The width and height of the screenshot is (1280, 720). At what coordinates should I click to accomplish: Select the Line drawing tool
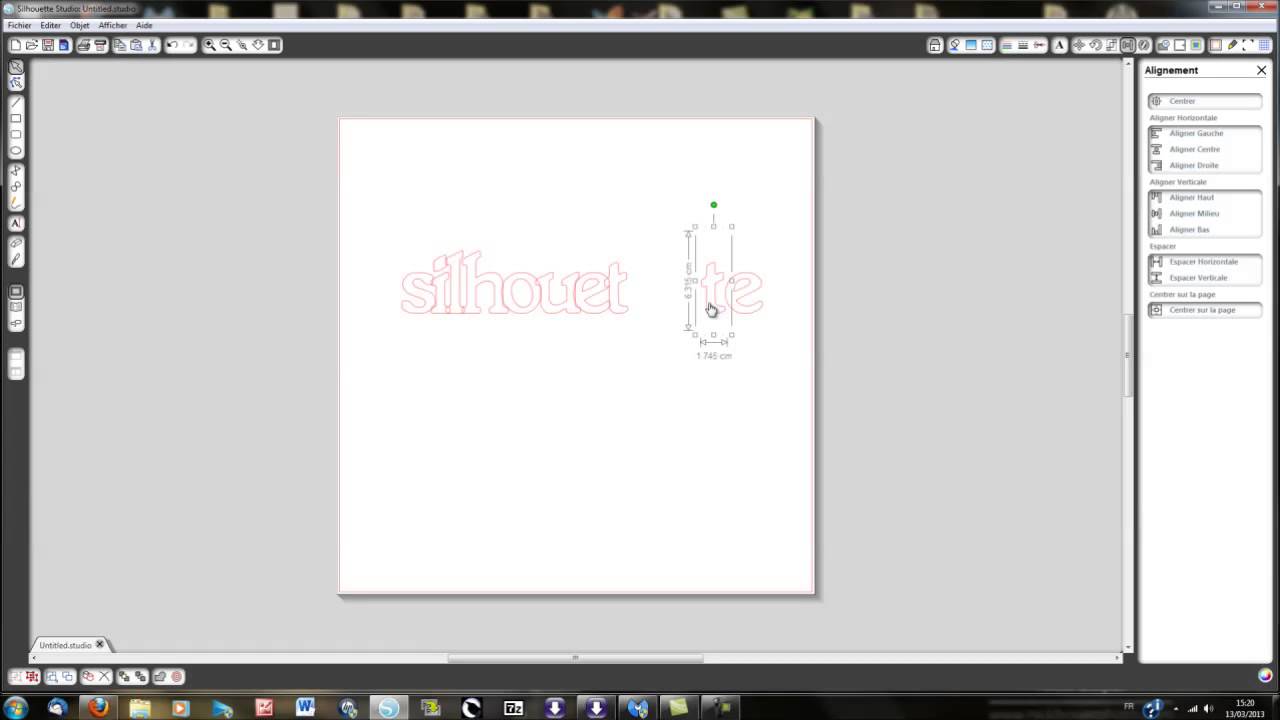click(16, 102)
